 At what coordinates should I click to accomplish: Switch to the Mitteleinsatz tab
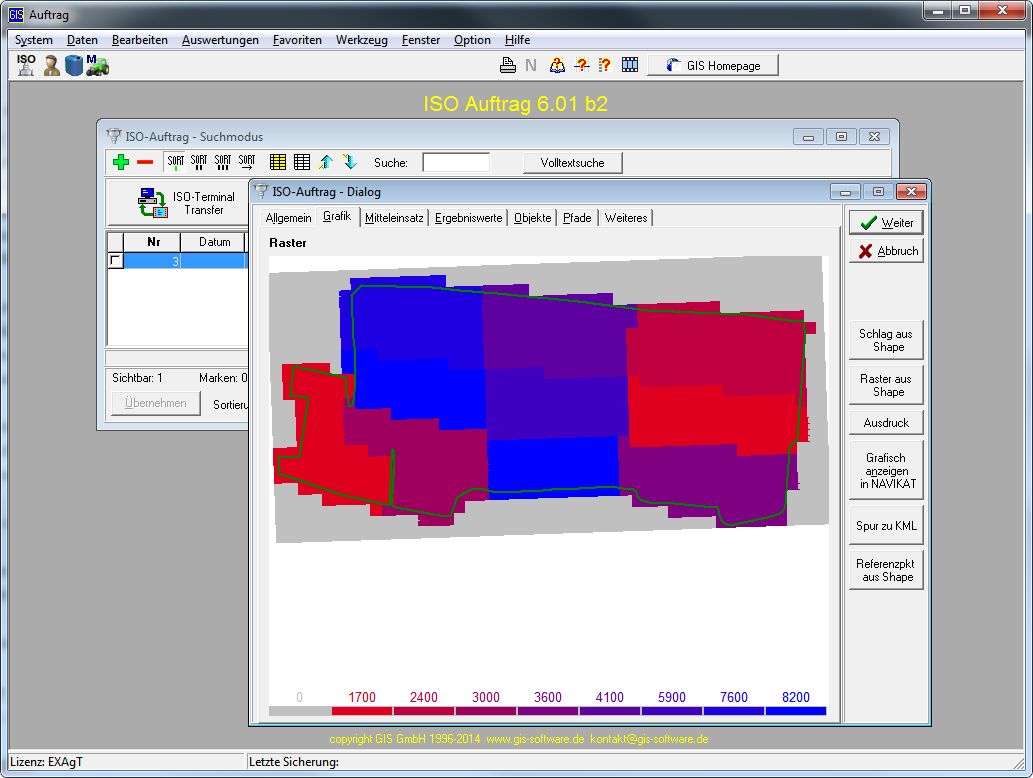(x=394, y=218)
